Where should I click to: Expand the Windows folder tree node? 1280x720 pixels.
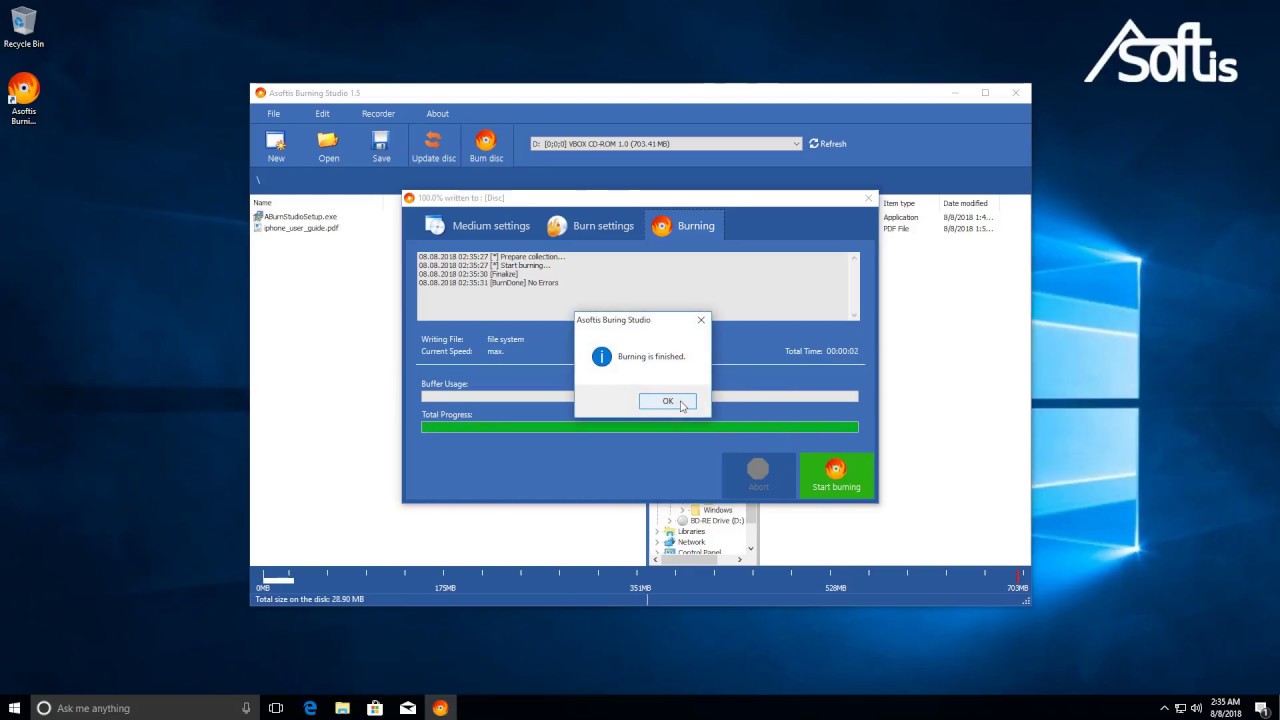pos(682,510)
